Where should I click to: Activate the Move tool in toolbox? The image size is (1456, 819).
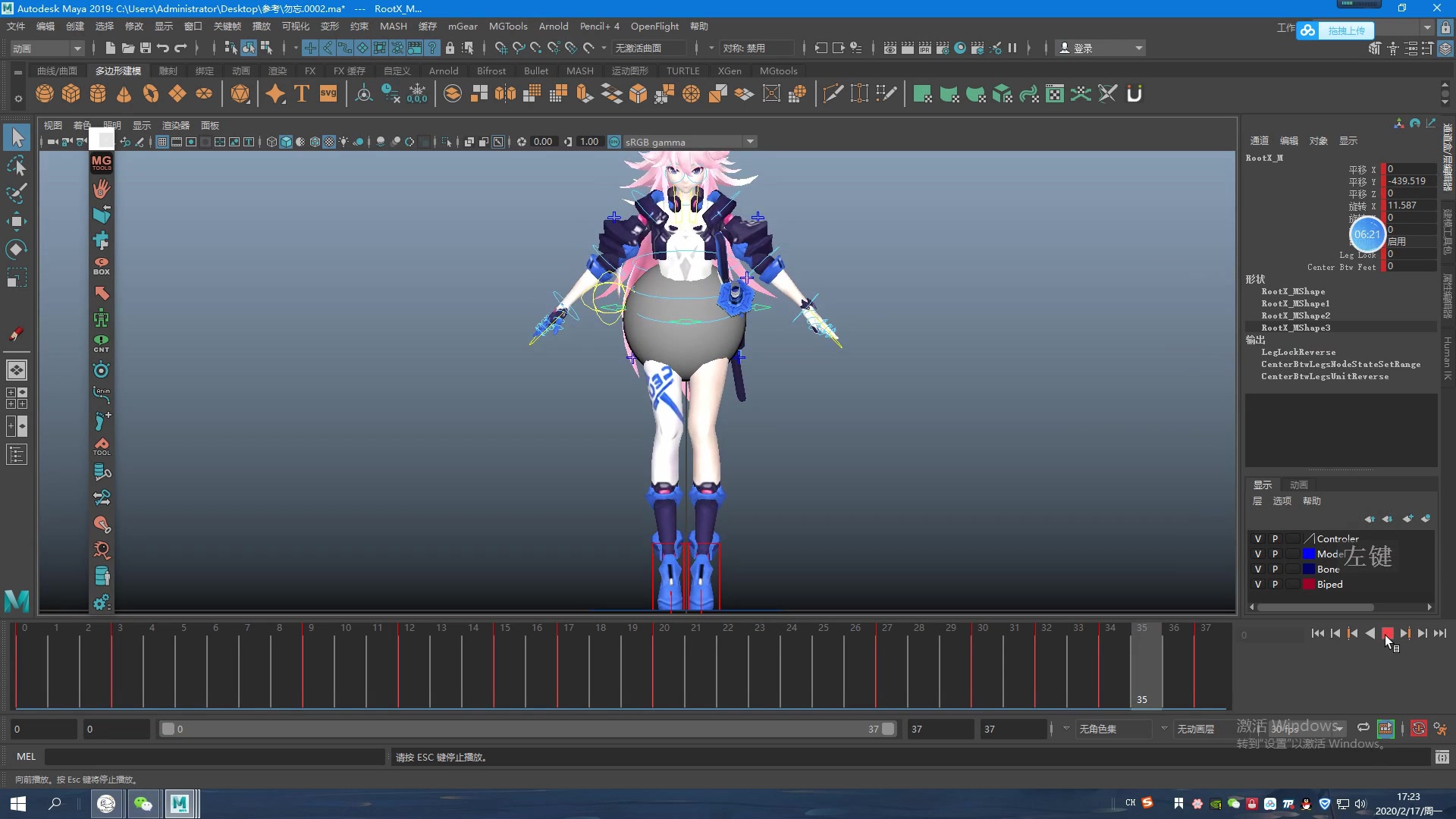[x=17, y=221]
